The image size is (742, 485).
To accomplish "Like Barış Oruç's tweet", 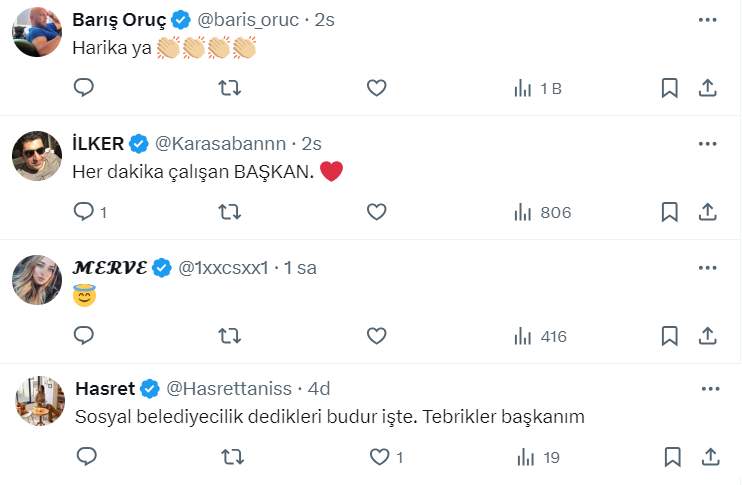I will click(x=376, y=88).
